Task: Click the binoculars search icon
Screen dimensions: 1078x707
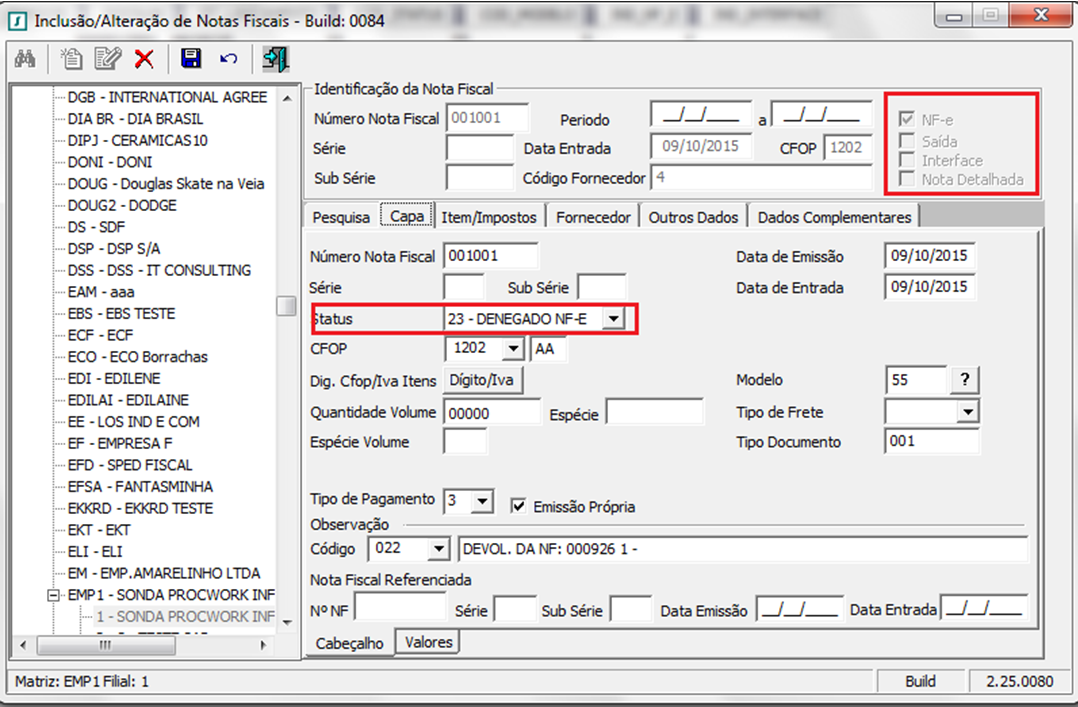Action: (25, 59)
